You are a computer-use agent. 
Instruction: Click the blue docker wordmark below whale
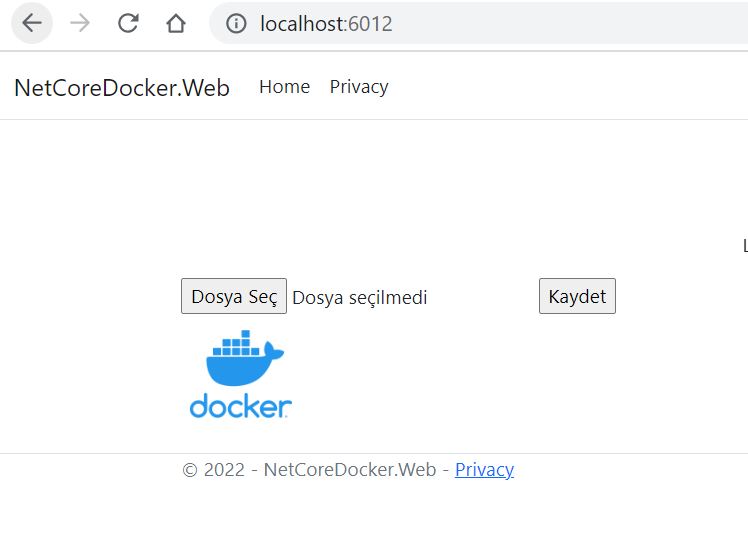[240, 406]
